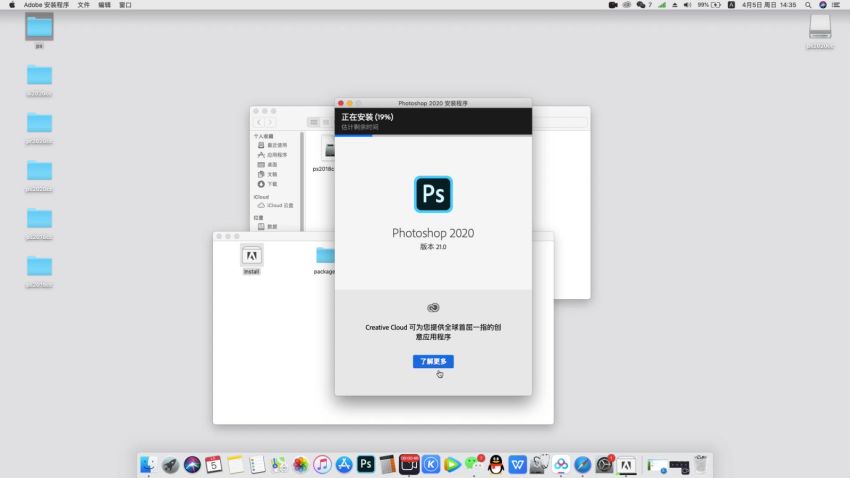The width and height of the screenshot is (850, 478).
Task: Open Notes from the dock
Action: [235, 464]
